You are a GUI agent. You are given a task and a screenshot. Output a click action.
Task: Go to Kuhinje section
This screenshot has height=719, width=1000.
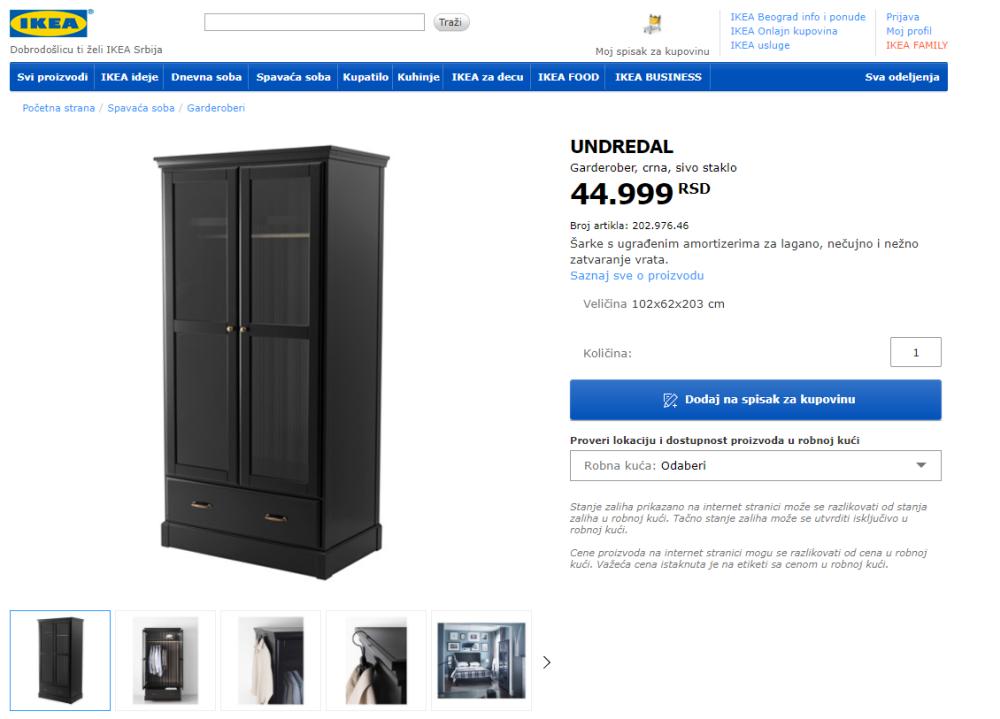418,77
